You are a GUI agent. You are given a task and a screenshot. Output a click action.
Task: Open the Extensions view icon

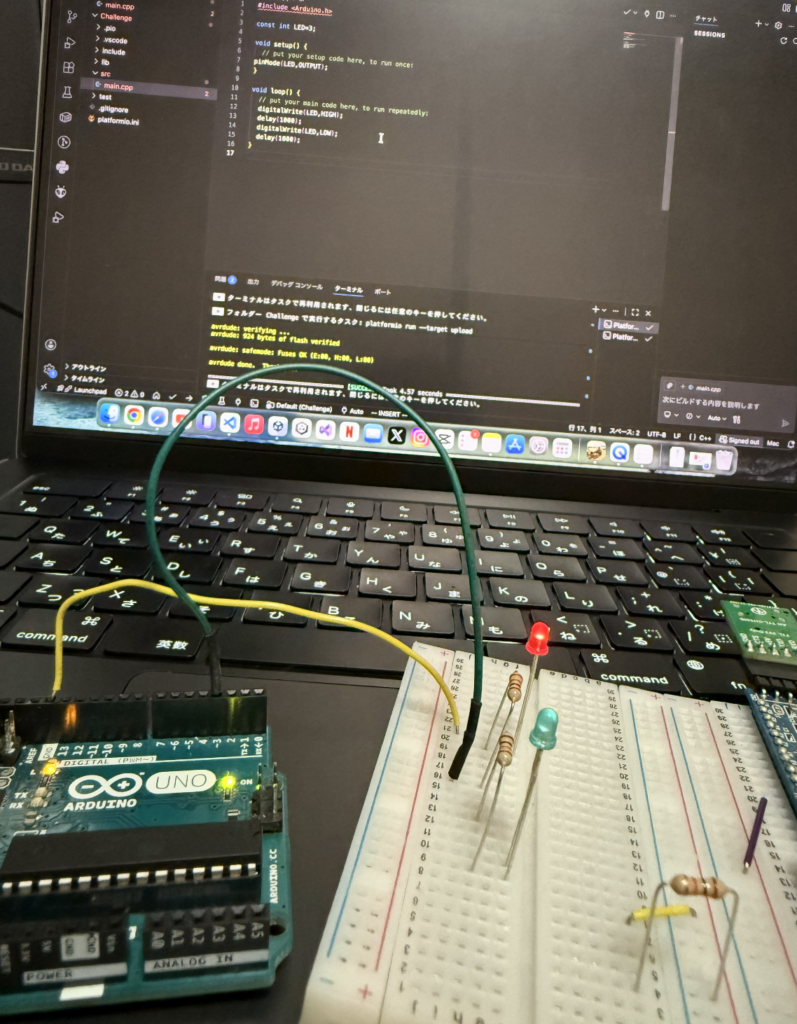click(68, 67)
